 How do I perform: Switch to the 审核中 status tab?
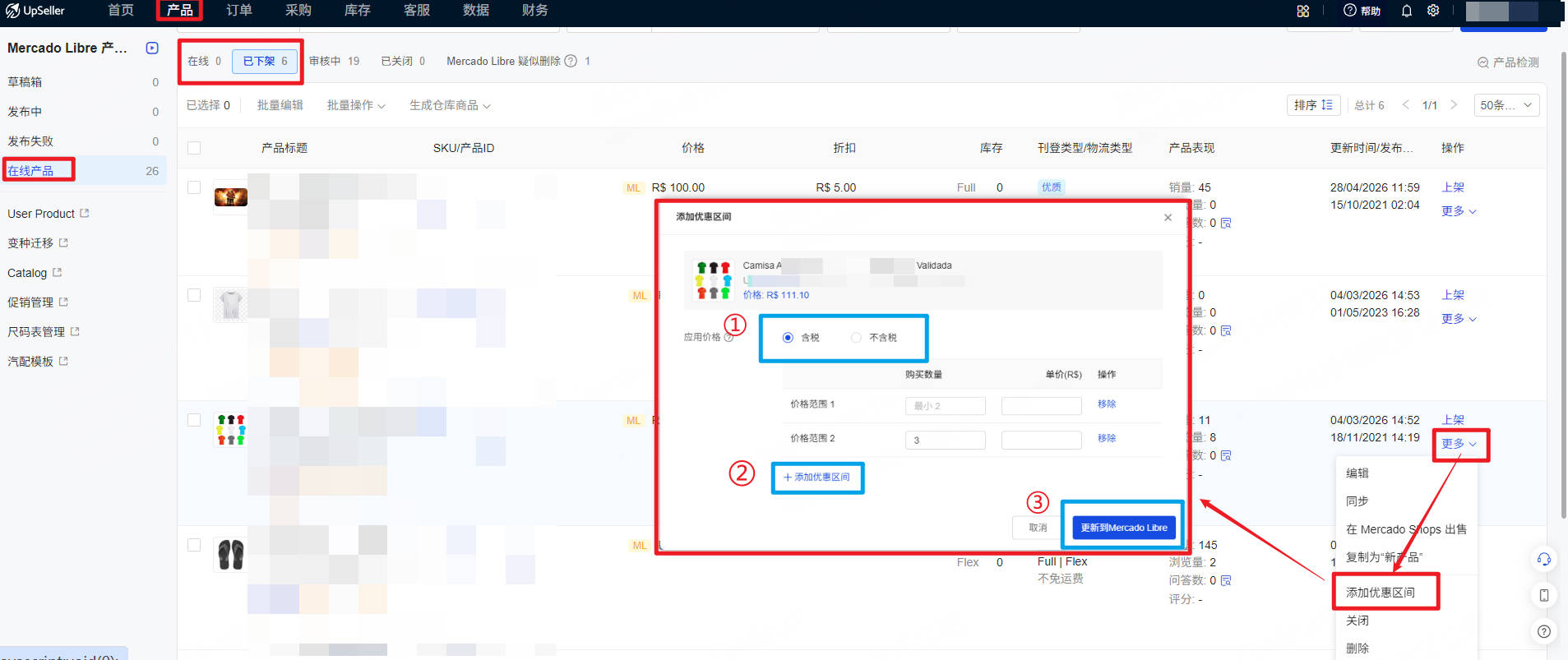[x=334, y=61]
